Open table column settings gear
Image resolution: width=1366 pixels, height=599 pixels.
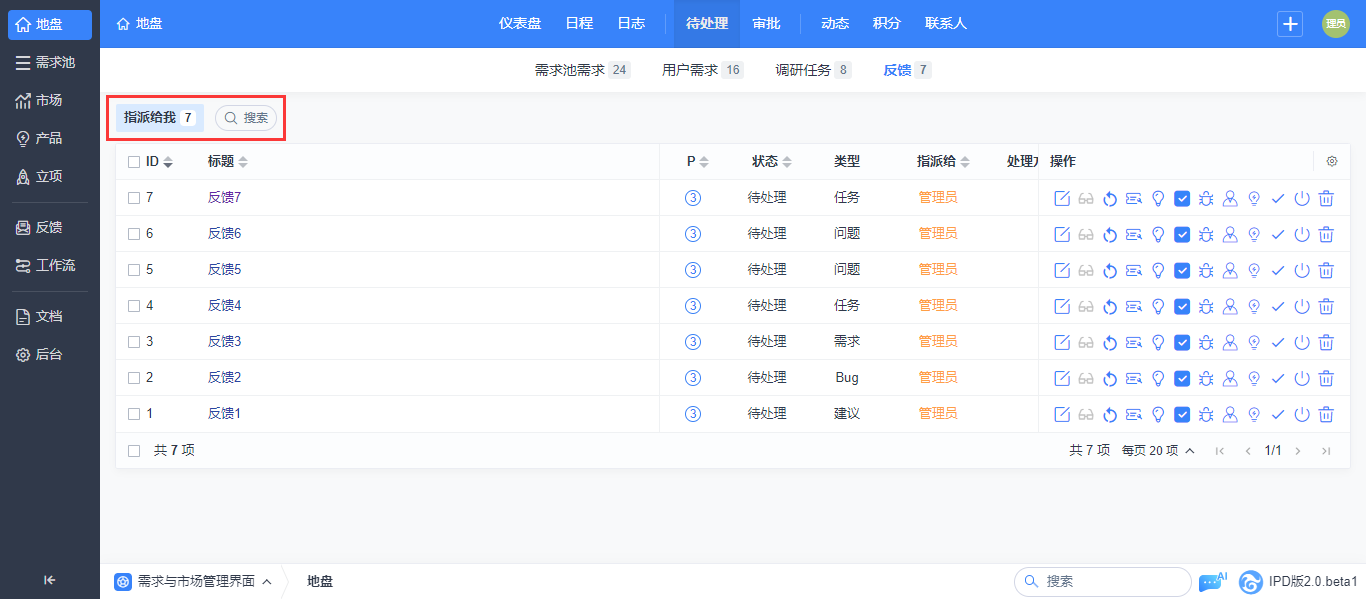point(1332,162)
